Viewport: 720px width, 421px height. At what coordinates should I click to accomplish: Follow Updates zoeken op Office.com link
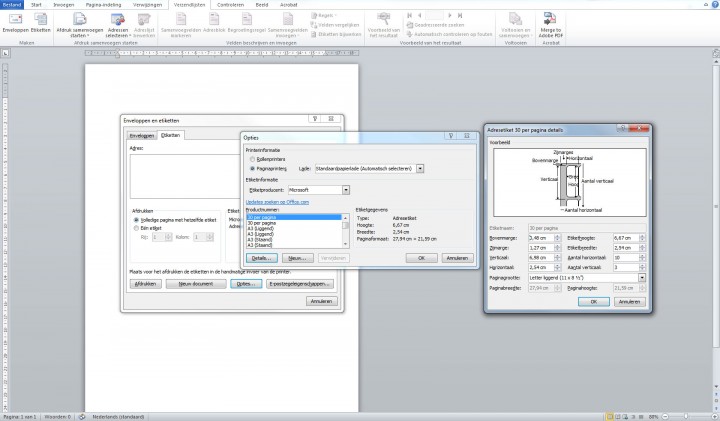point(277,202)
